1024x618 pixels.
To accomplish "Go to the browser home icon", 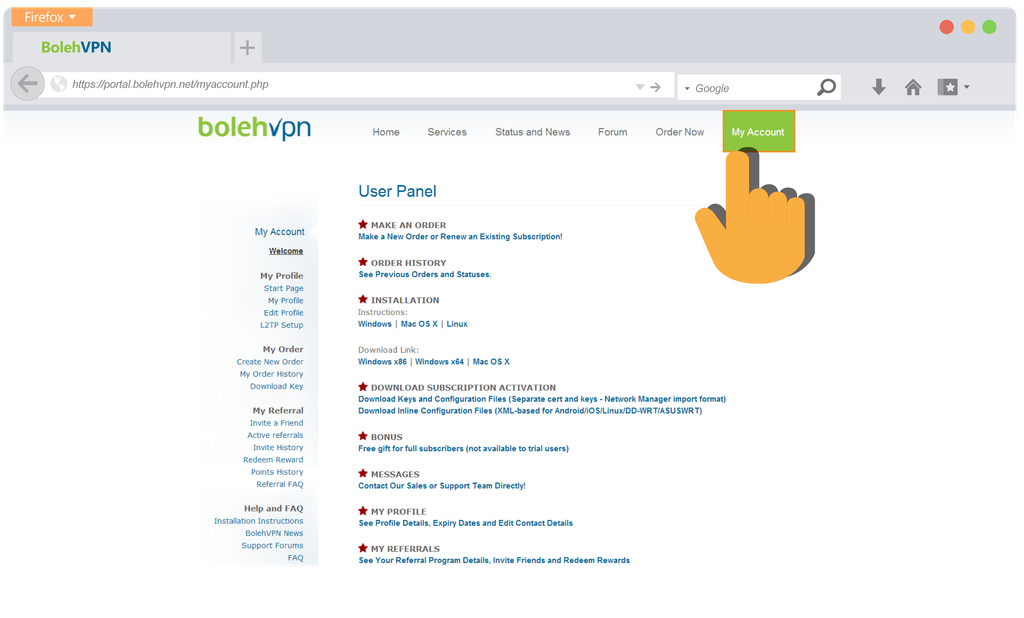I will tap(913, 87).
